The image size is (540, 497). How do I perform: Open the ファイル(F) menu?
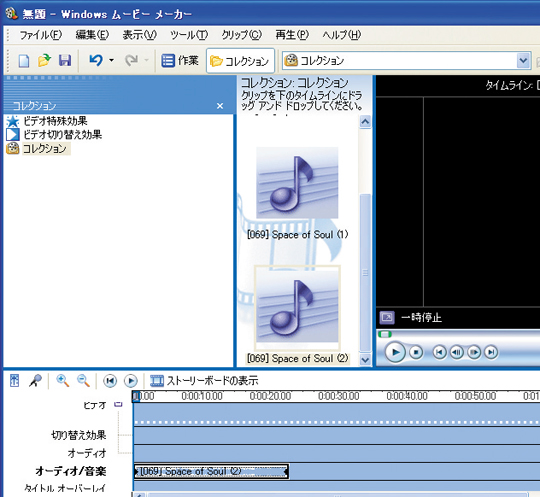40,35
